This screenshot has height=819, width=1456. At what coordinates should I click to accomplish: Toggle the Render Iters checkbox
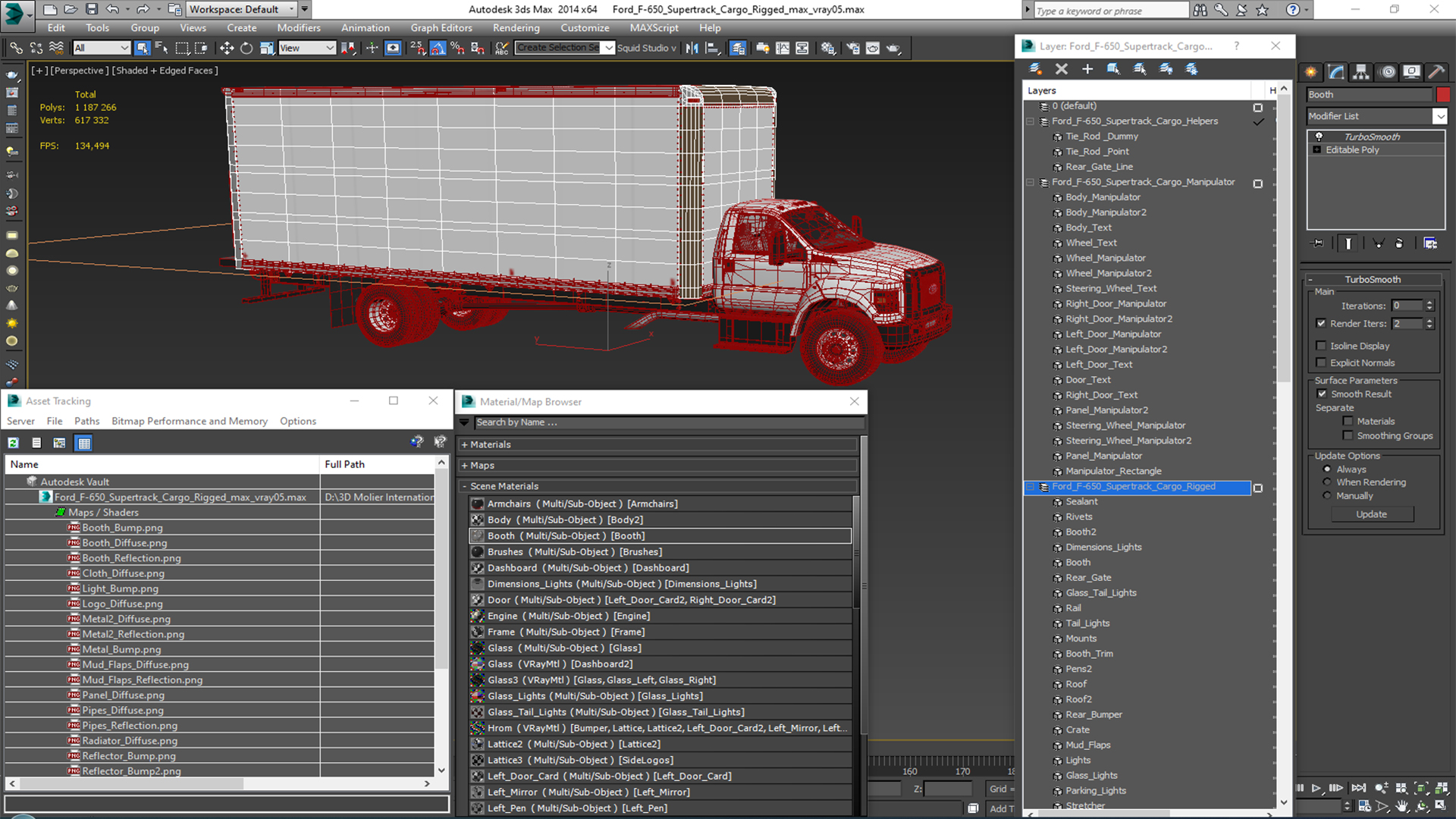[1321, 323]
